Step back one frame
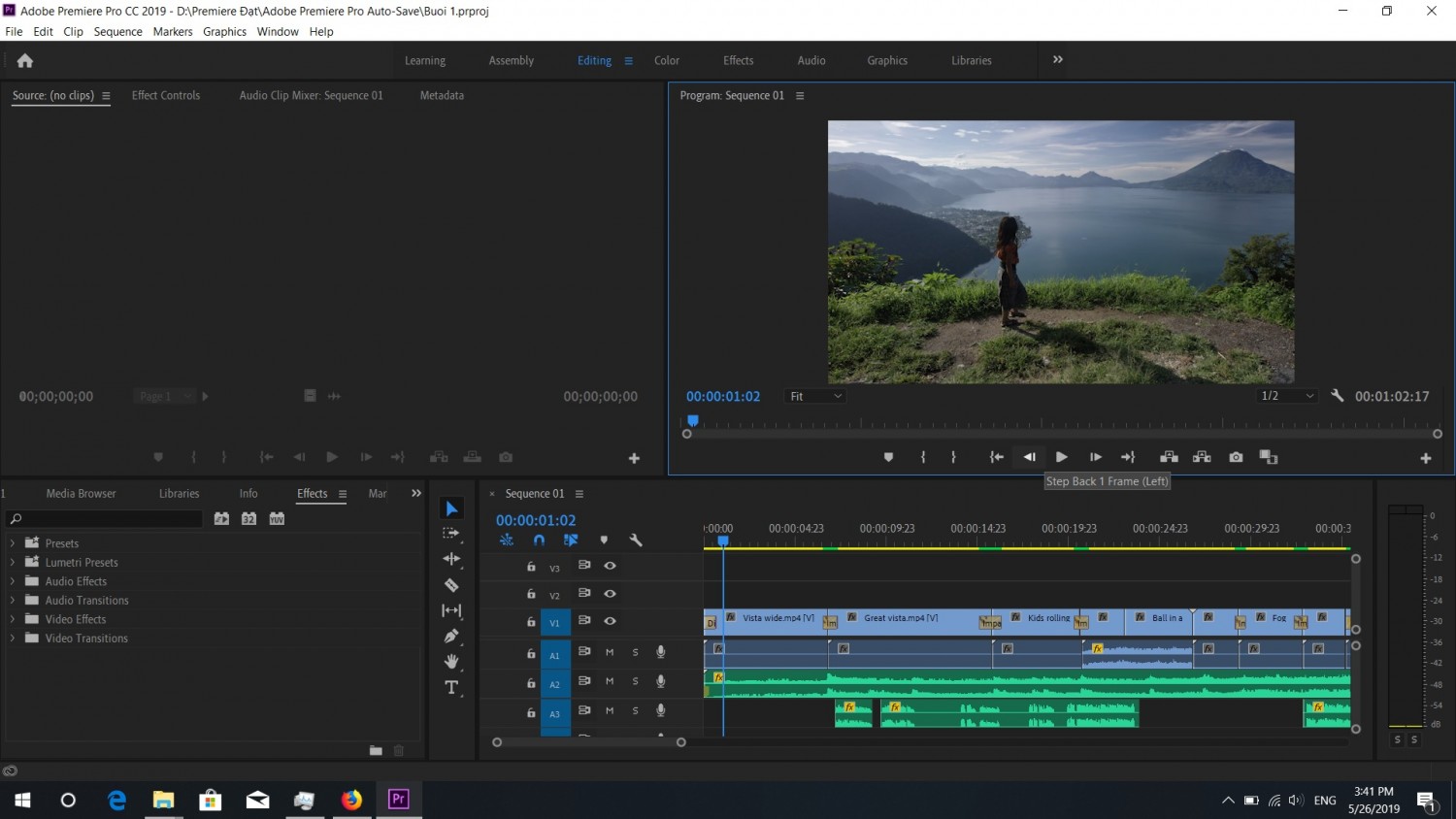Viewport: 1456px width, 819px height. coord(1029,457)
